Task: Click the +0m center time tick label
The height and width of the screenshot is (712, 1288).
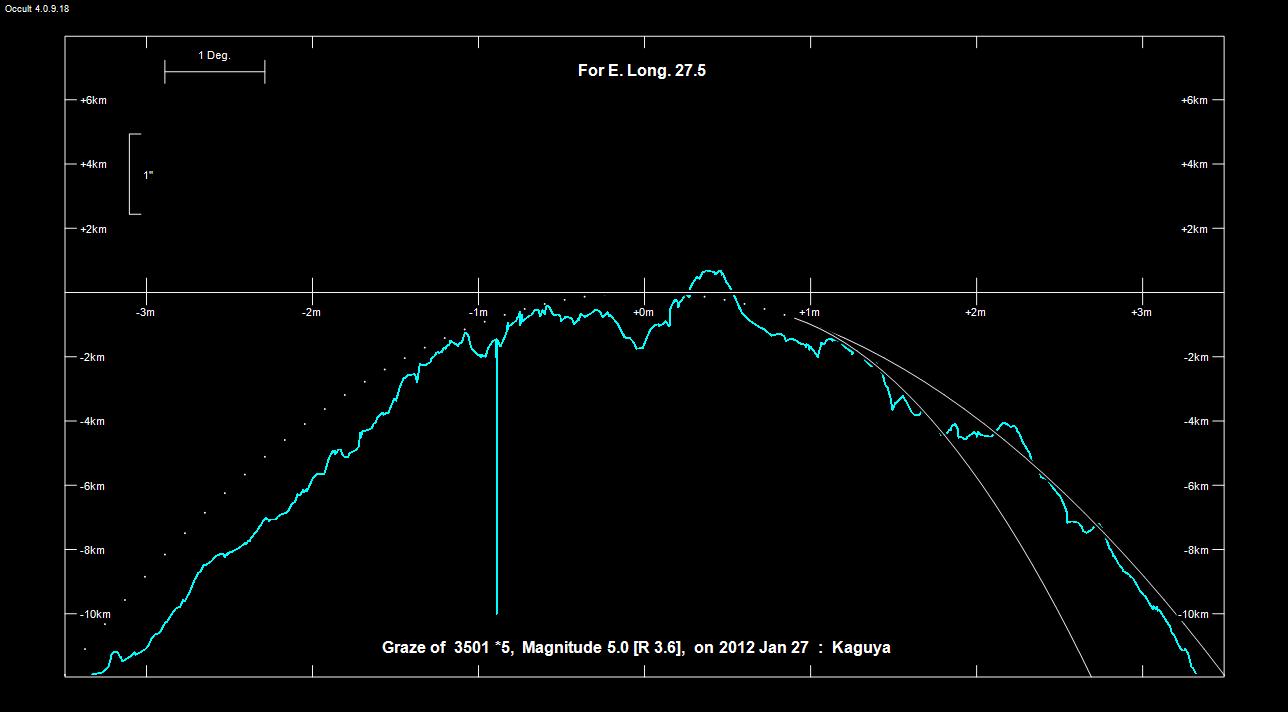Action: click(x=643, y=312)
